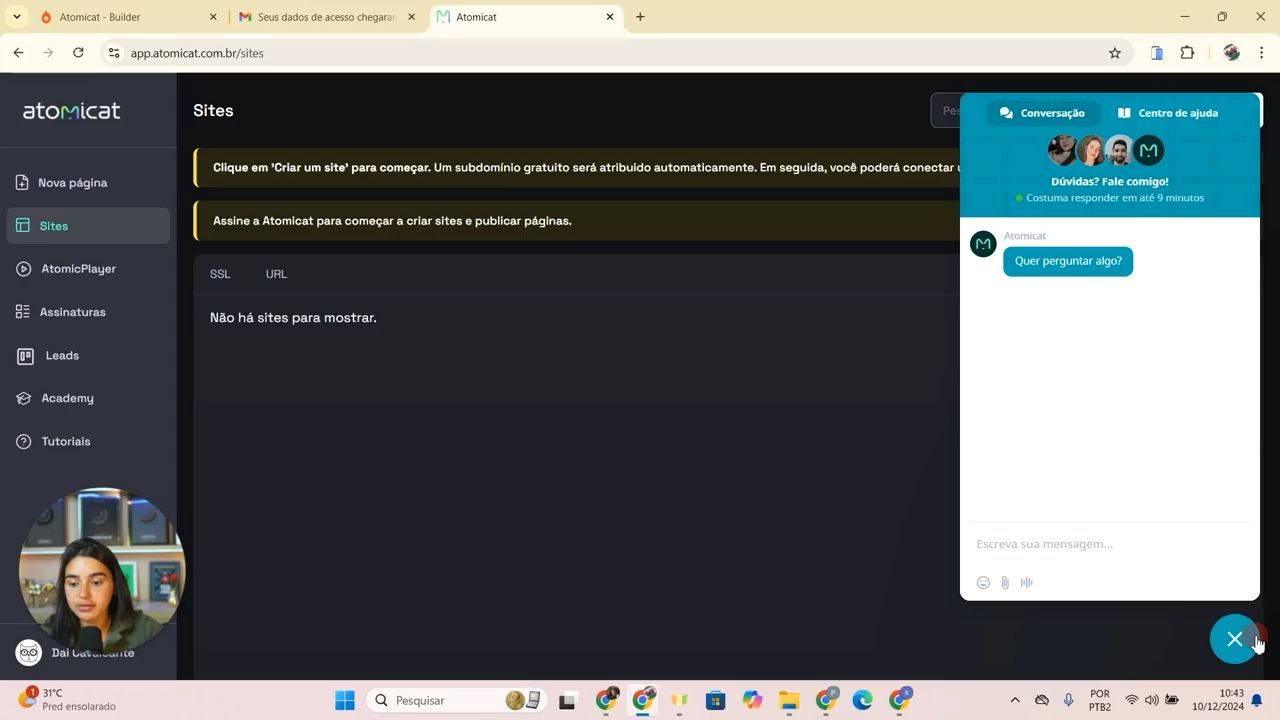Click the atomicat logo
This screenshot has width=1280, height=720.
pyautogui.click(x=71, y=111)
